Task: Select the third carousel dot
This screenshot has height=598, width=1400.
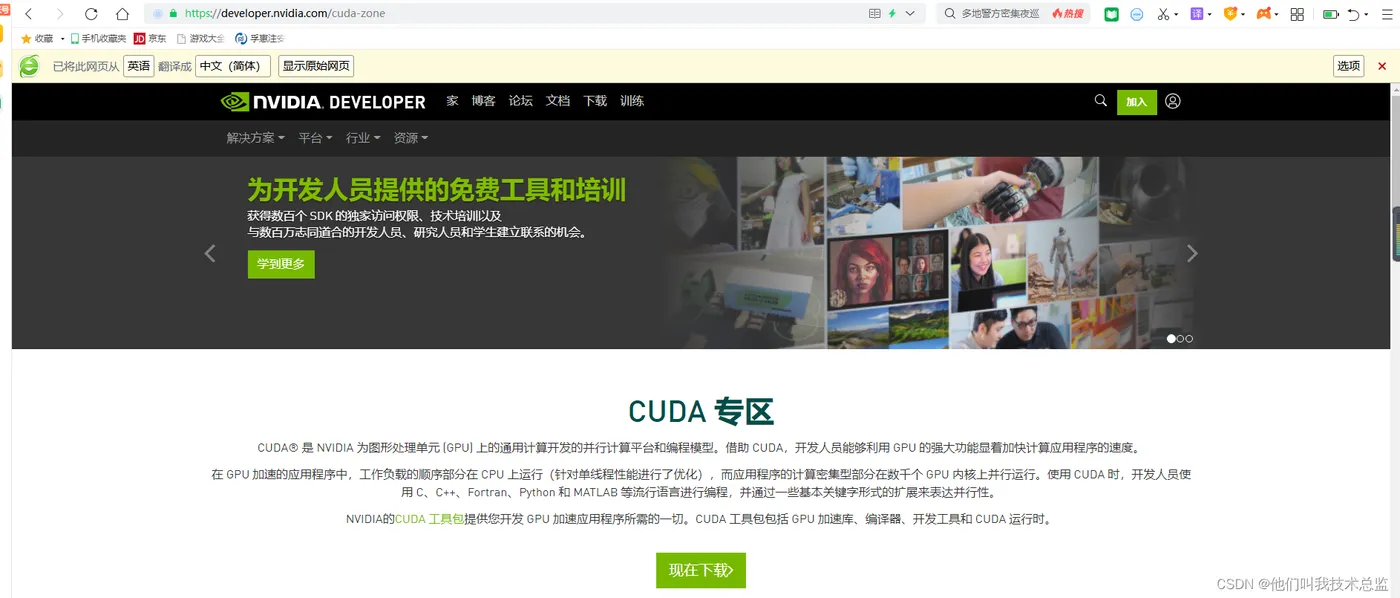Action: click(1189, 339)
